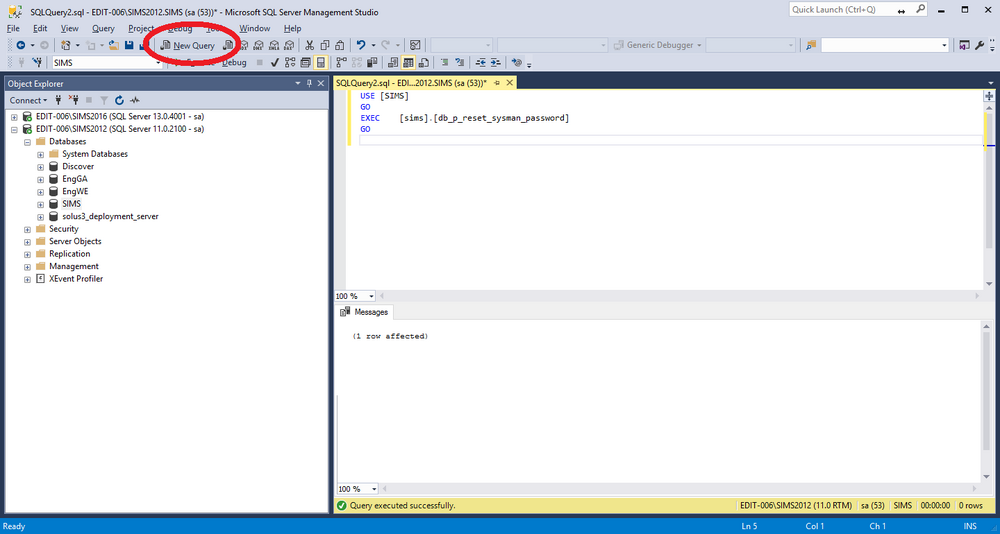Viewport: 1000px width, 534px height.
Task: Click the Change Connection plug icon
Action: point(37,63)
